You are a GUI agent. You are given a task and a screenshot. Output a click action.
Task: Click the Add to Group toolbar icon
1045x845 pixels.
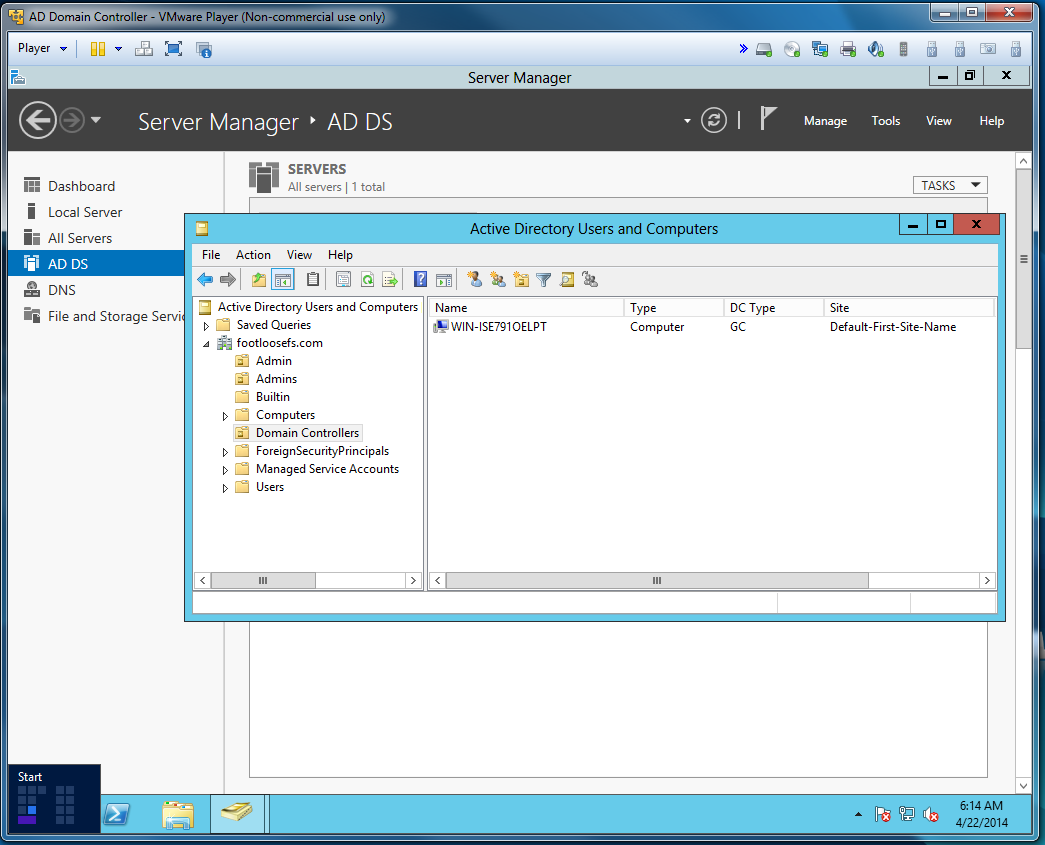[x=590, y=280]
